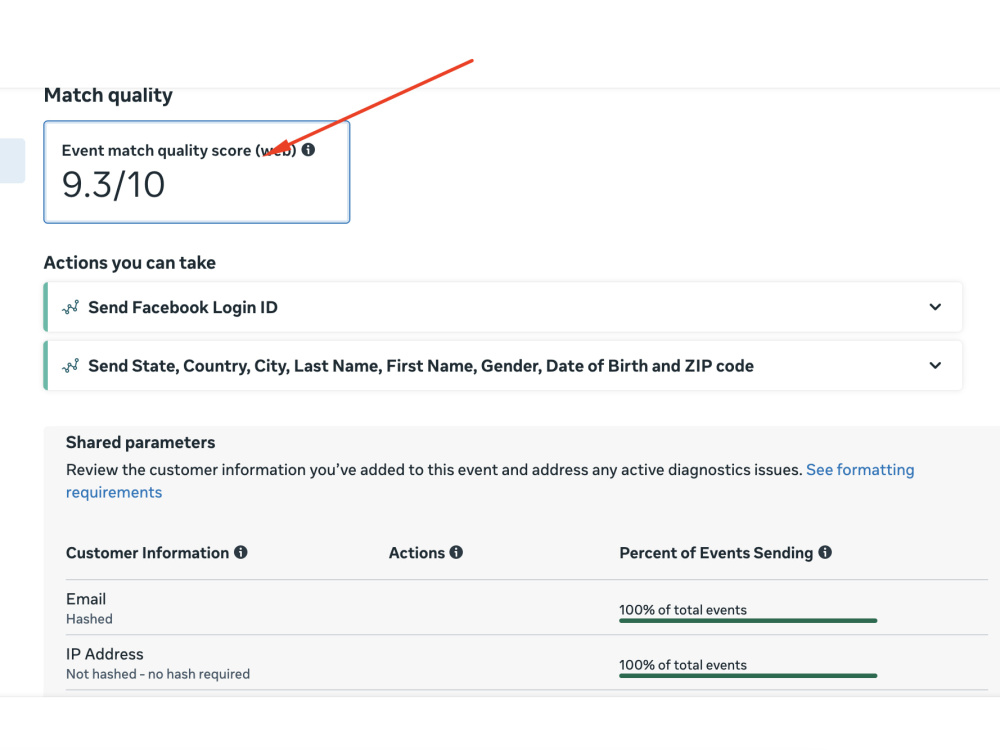Click the Hashed status under Email
Image resolution: width=1000 pixels, height=750 pixels.
tap(89, 619)
